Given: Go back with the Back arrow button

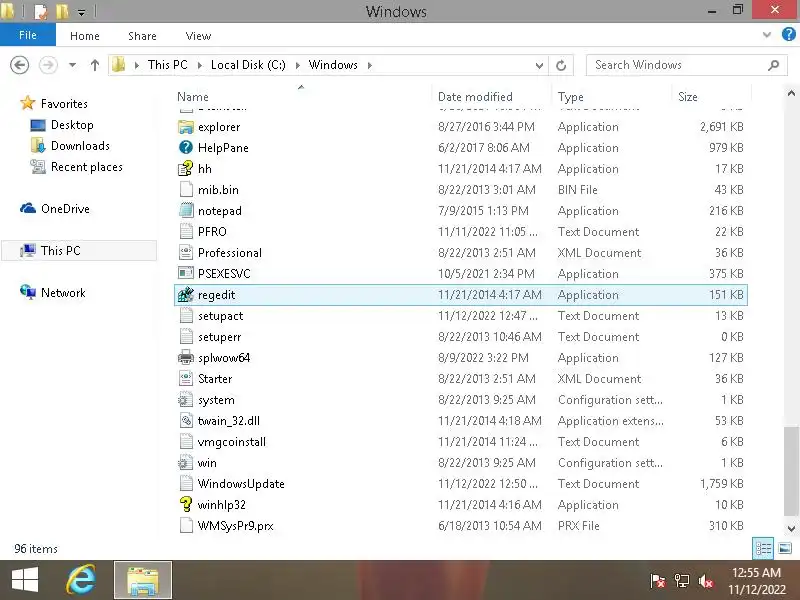Looking at the screenshot, I should click(x=19, y=65).
